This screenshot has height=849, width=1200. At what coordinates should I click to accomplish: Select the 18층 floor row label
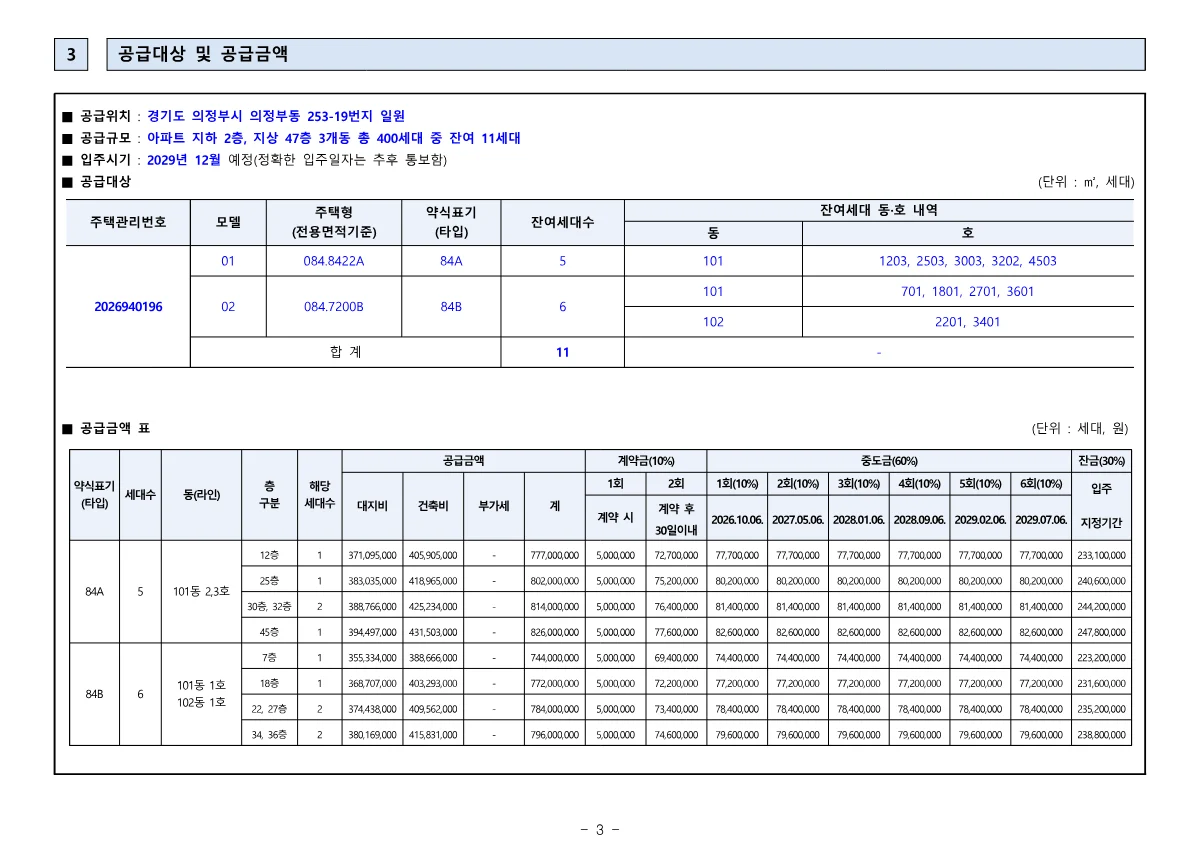click(x=269, y=683)
